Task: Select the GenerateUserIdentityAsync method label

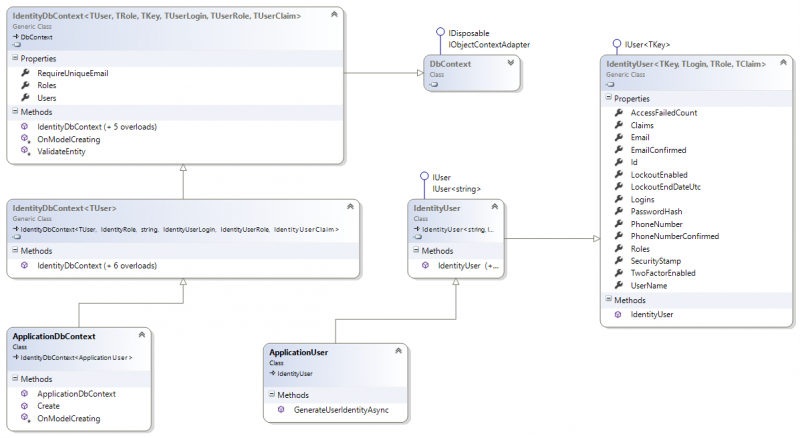Action: coord(341,410)
